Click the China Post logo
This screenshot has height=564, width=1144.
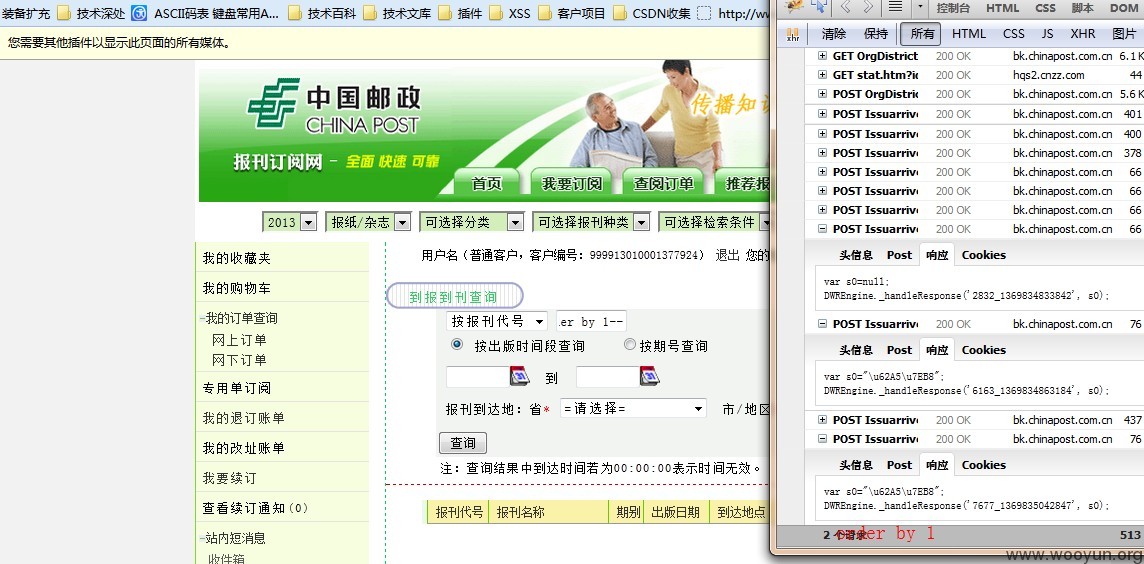[333, 107]
